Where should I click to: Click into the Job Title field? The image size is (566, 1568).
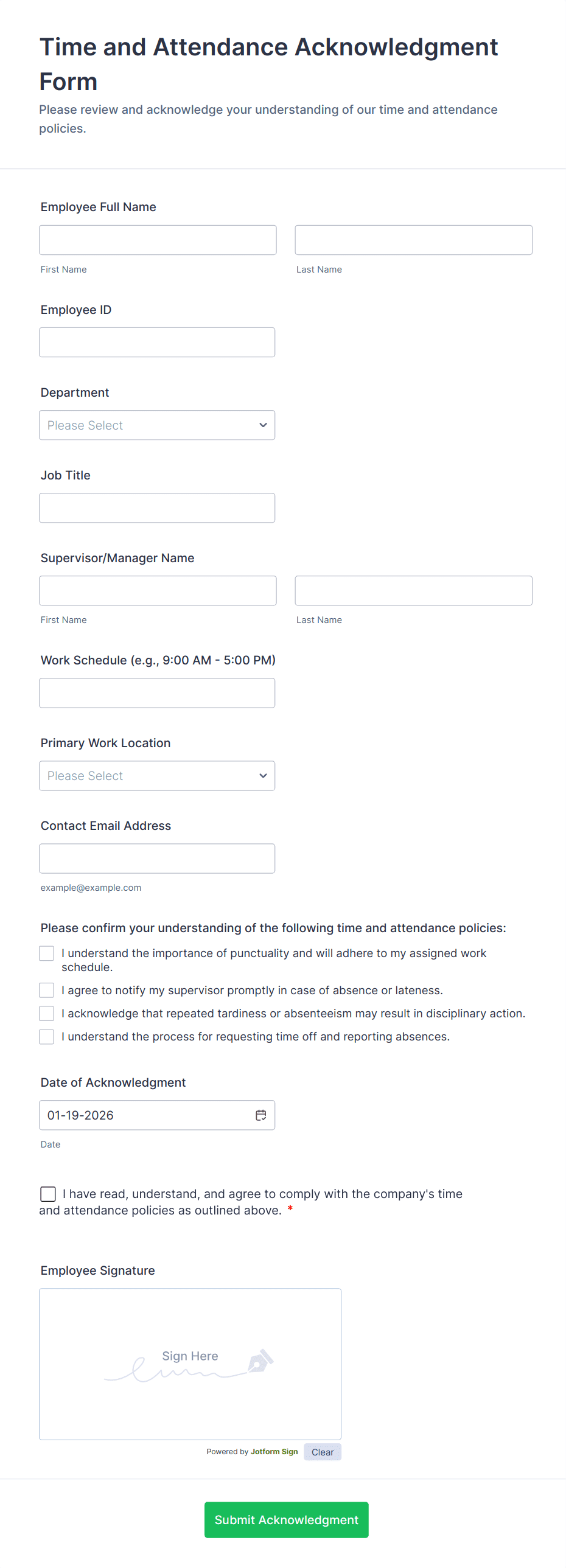point(157,508)
